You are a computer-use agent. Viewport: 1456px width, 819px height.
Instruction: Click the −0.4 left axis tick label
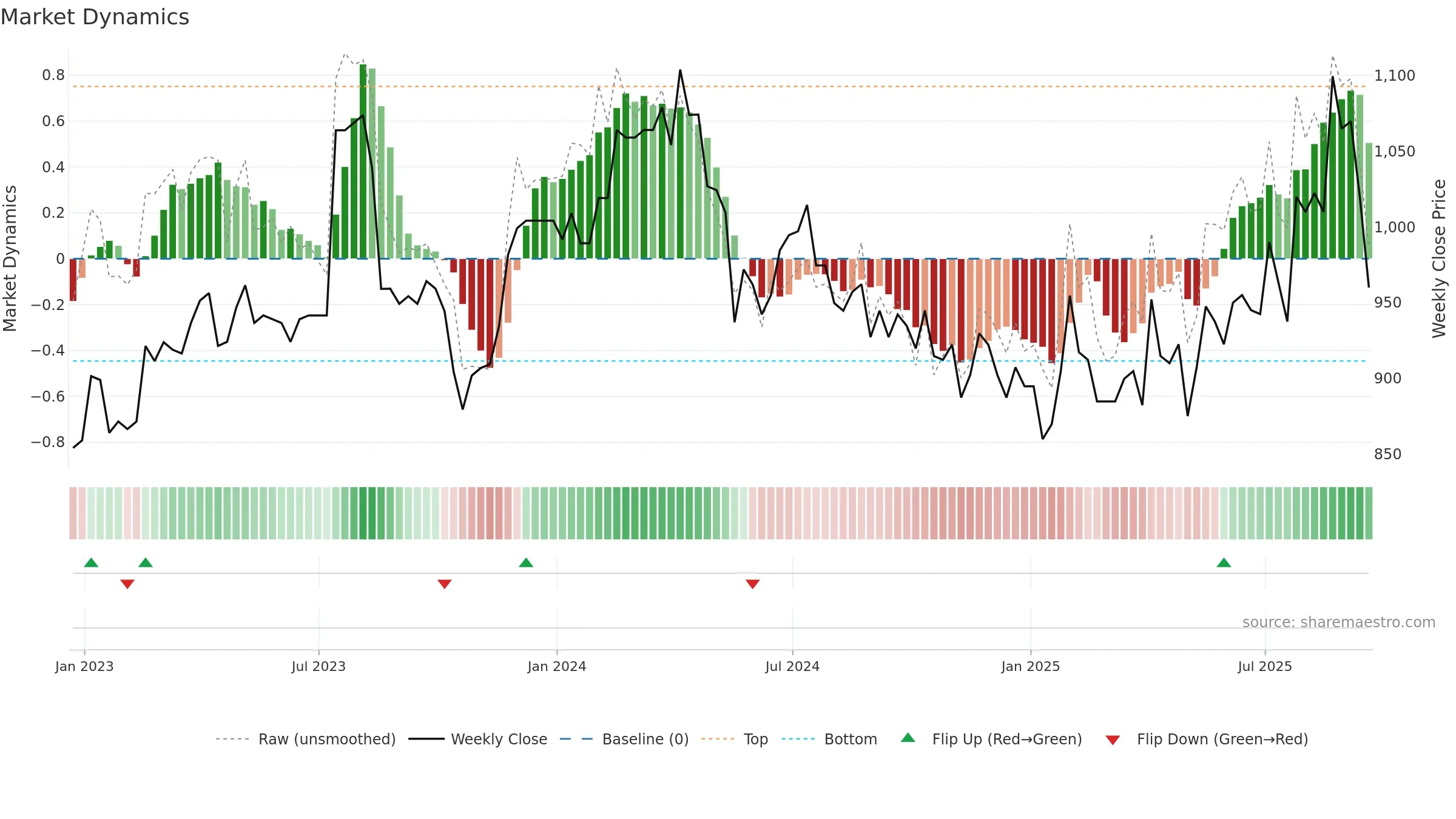[48, 350]
